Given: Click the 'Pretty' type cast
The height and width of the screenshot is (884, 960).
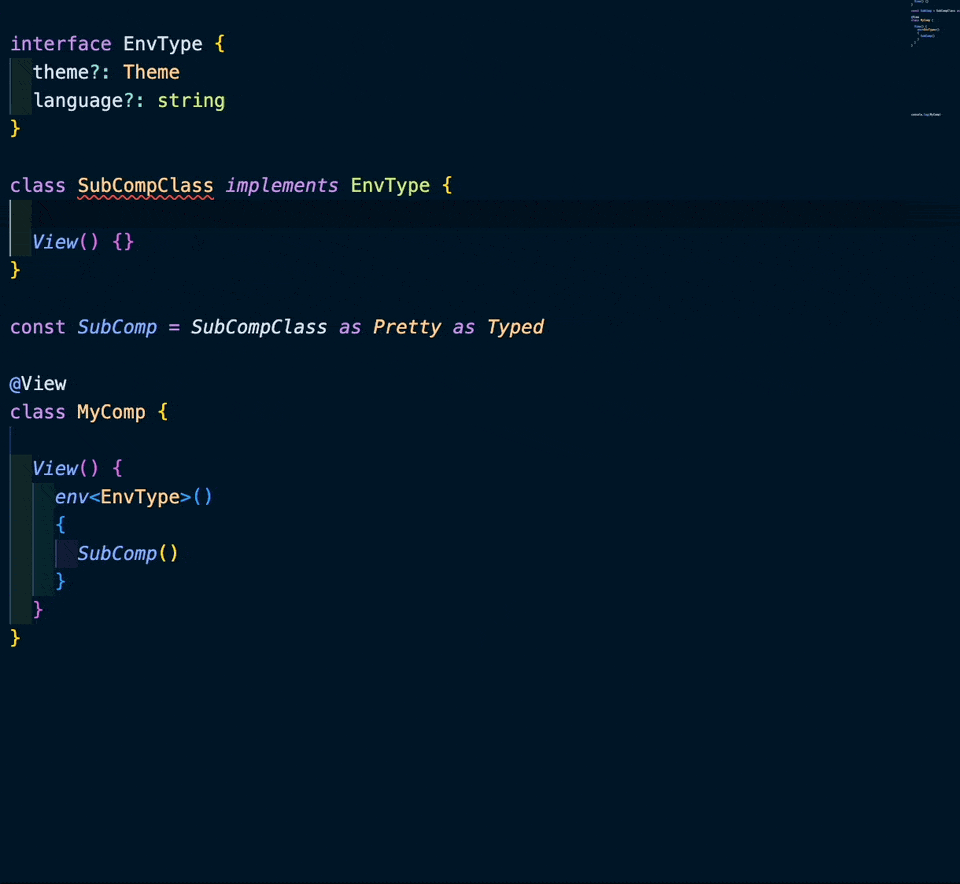Looking at the screenshot, I should coord(407,327).
